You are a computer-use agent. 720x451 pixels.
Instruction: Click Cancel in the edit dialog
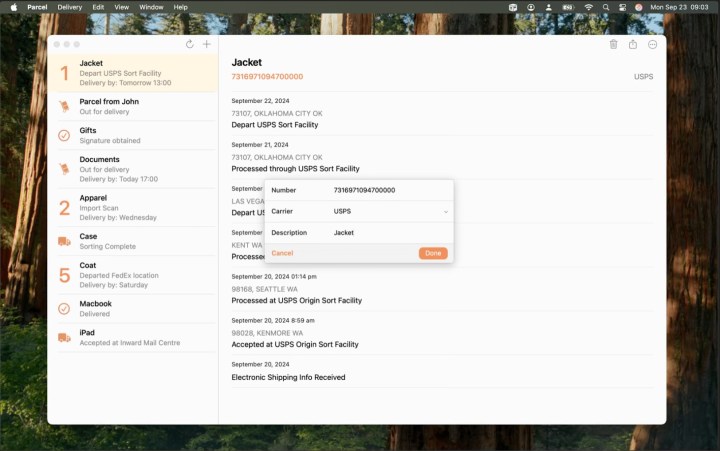282,253
